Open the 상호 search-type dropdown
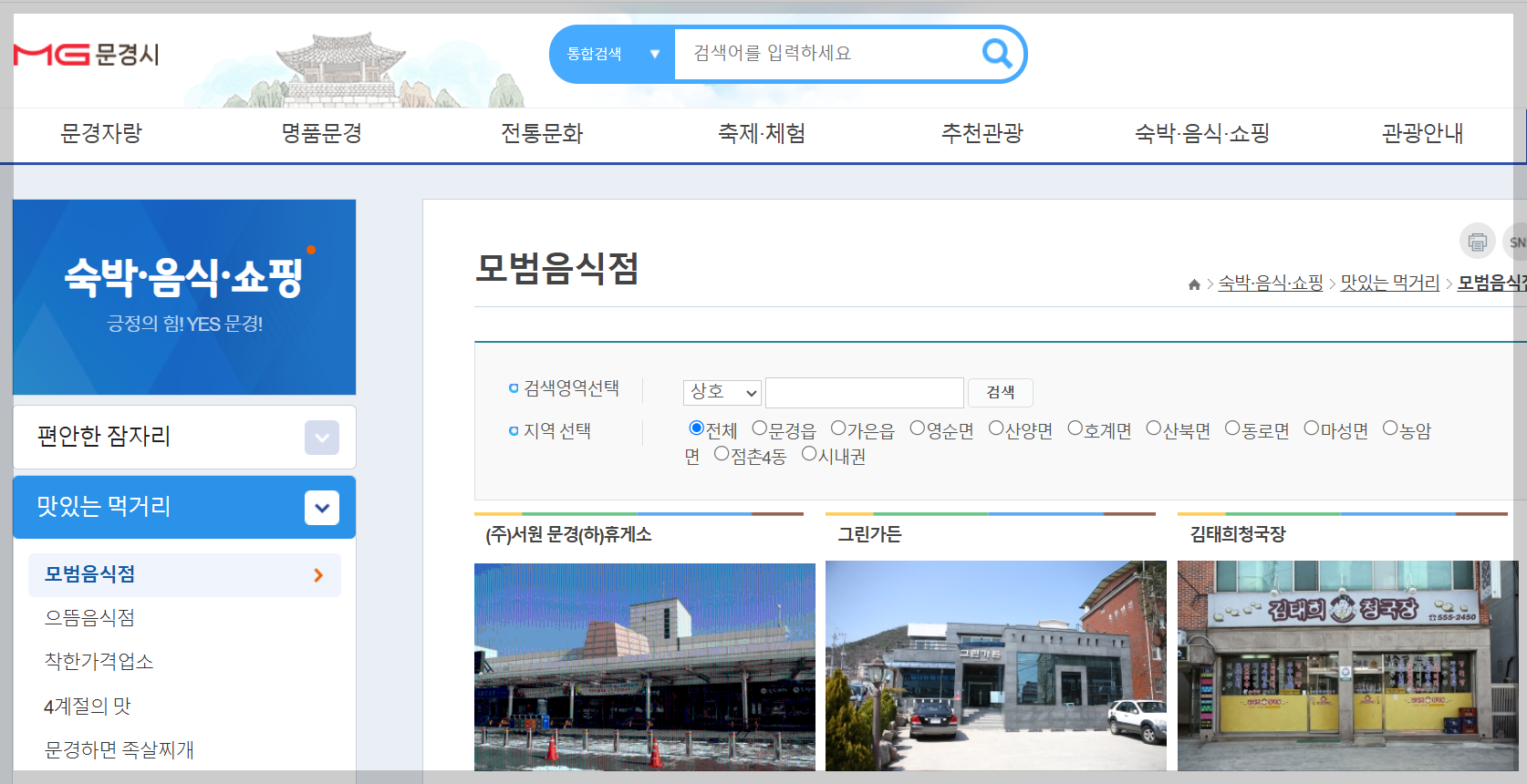Screen dimensions: 1527x784 coord(722,392)
